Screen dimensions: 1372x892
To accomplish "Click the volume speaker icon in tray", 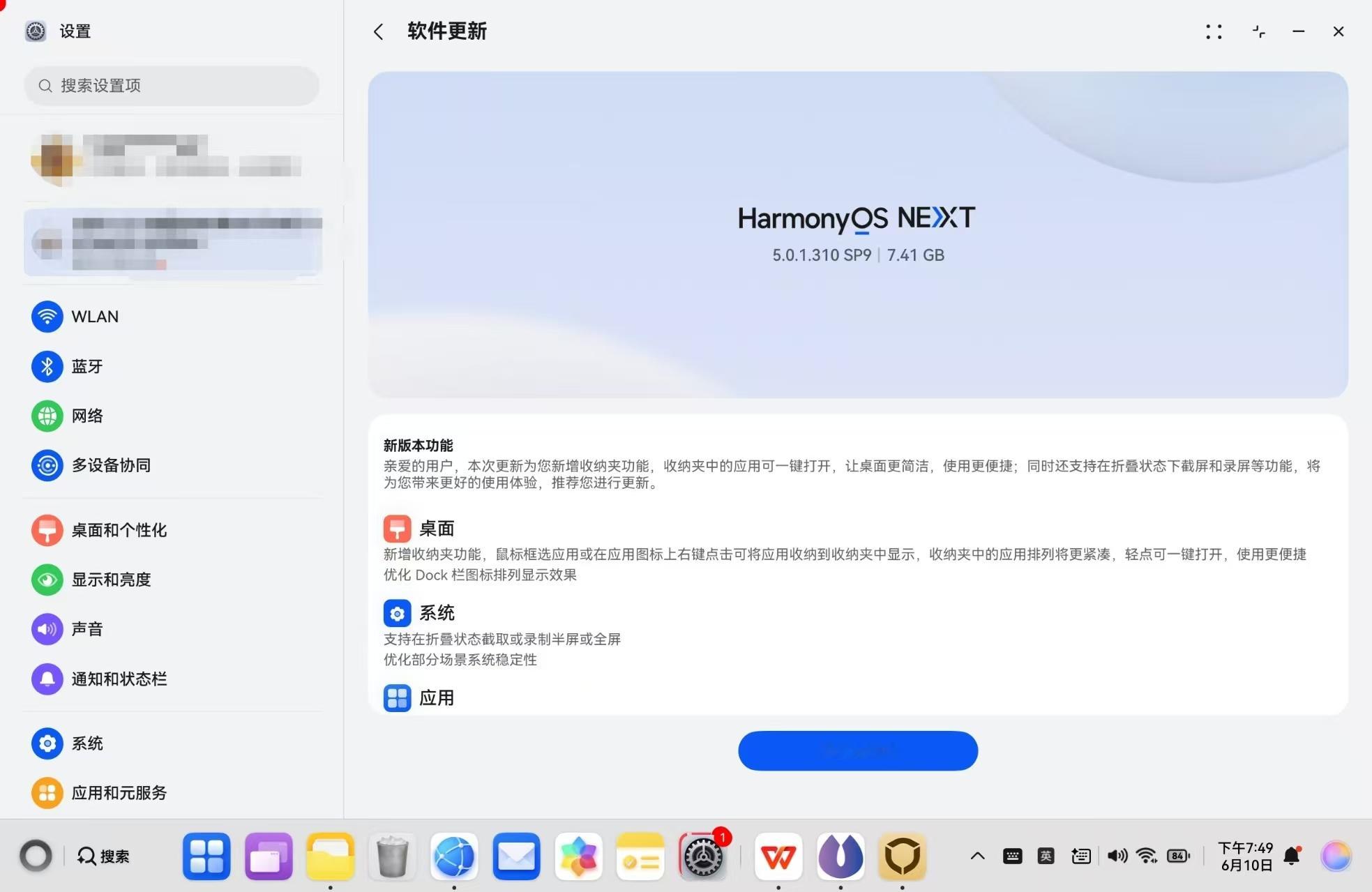I will pyautogui.click(x=1117, y=856).
